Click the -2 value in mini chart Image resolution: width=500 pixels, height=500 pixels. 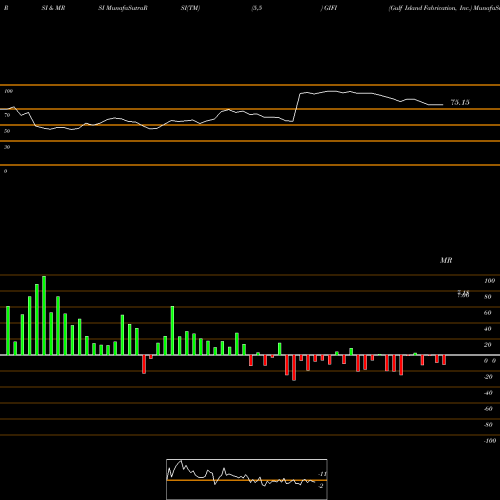321,486
